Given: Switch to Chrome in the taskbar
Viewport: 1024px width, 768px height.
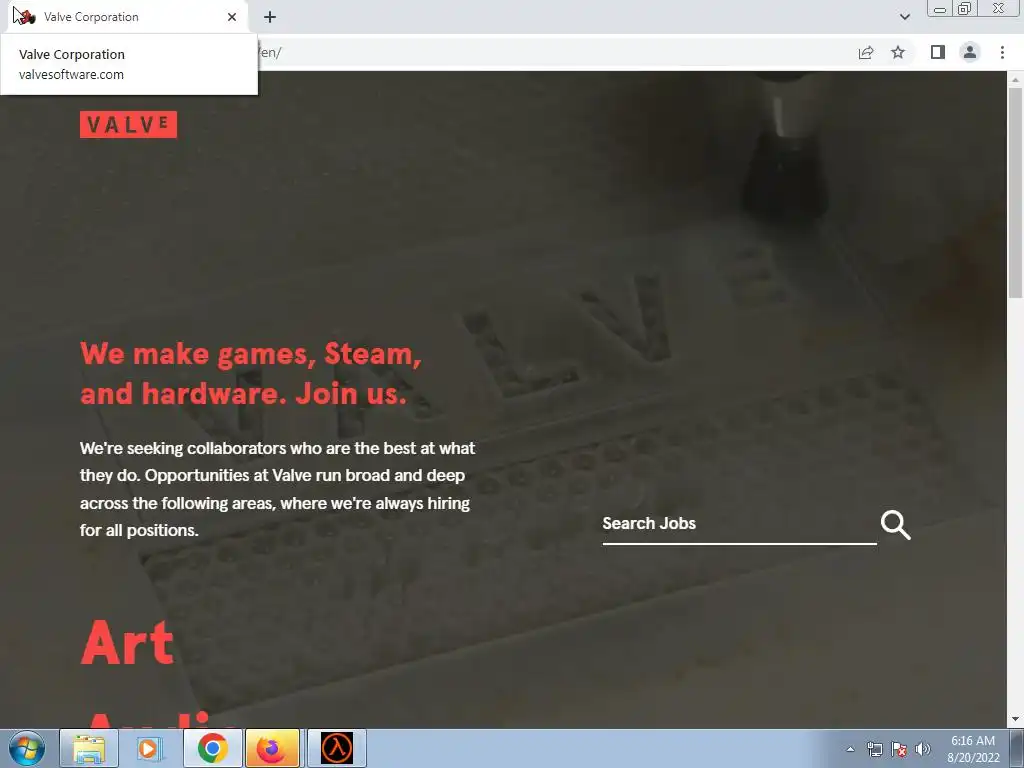Looking at the screenshot, I should click(212, 748).
